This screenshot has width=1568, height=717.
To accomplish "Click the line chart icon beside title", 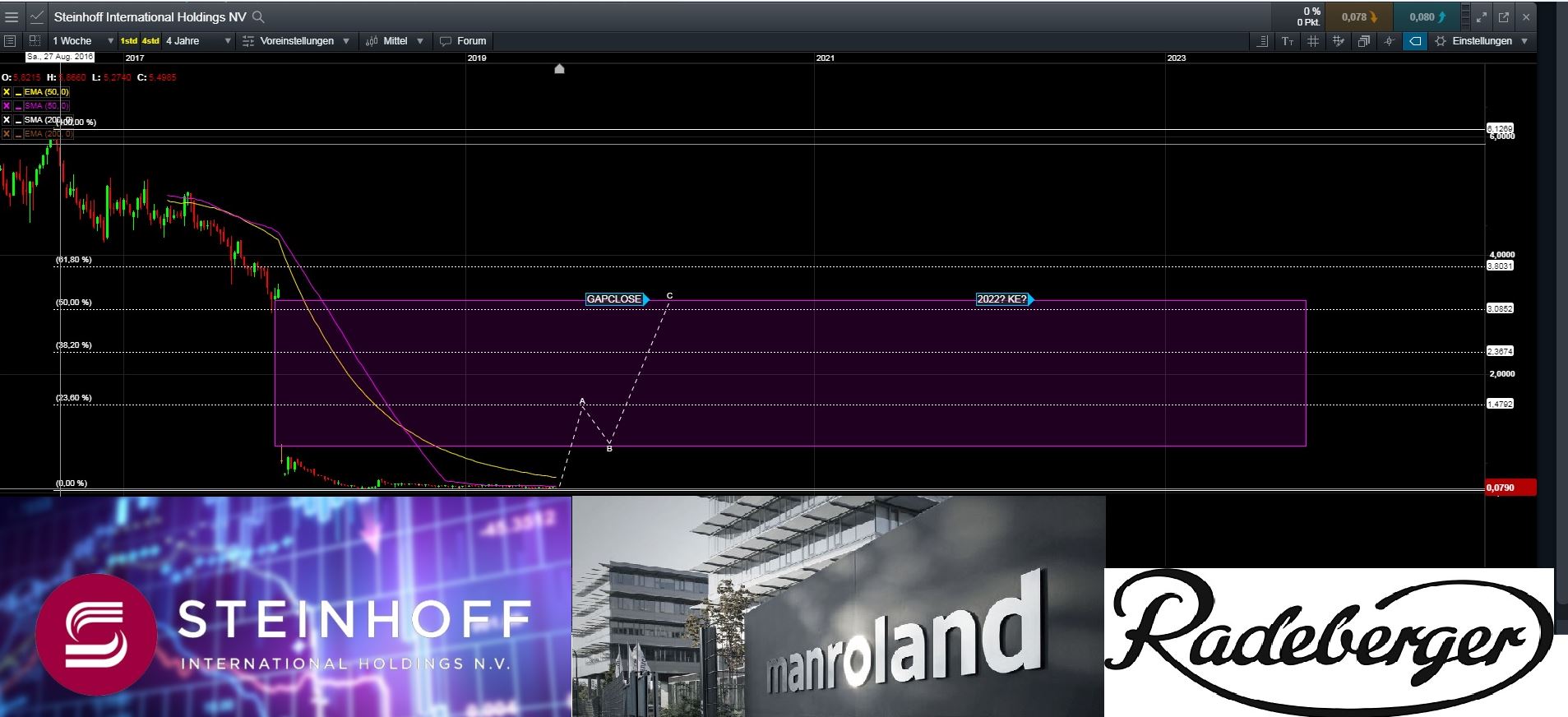I will (x=37, y=16).
